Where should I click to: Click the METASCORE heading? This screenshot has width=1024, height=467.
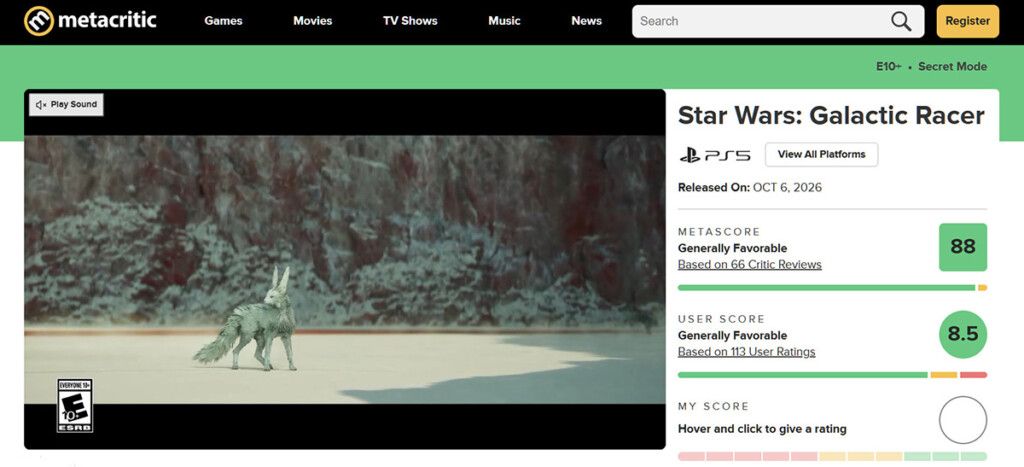719,232
